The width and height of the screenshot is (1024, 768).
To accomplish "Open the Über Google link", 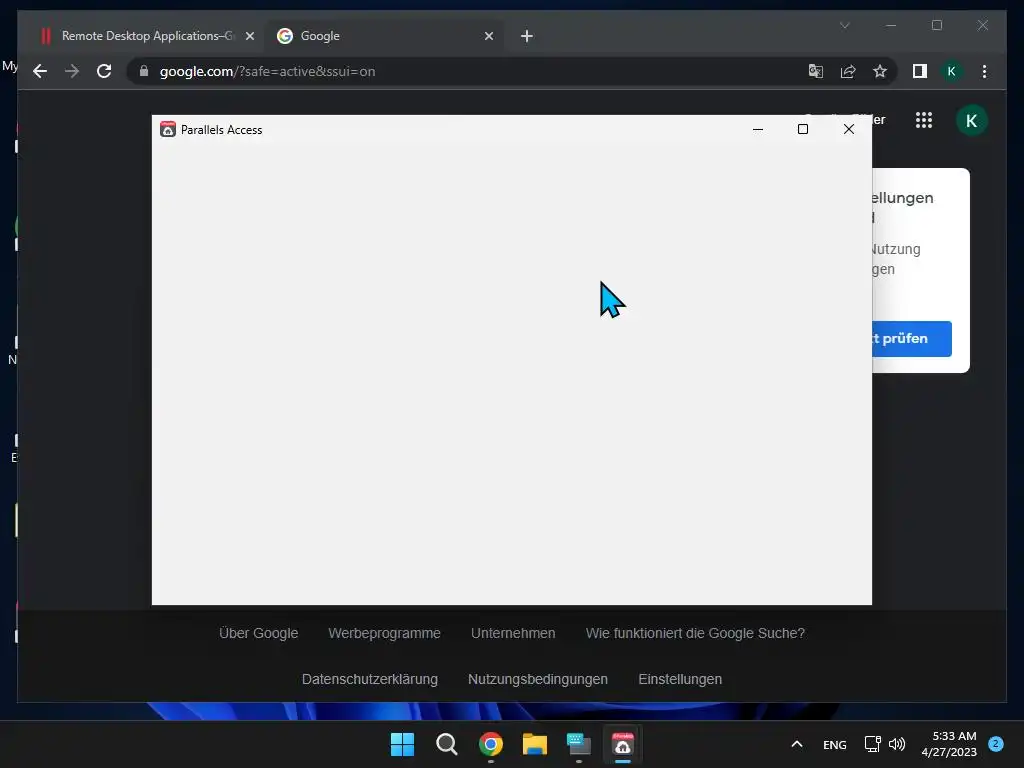I will [259, 633].
